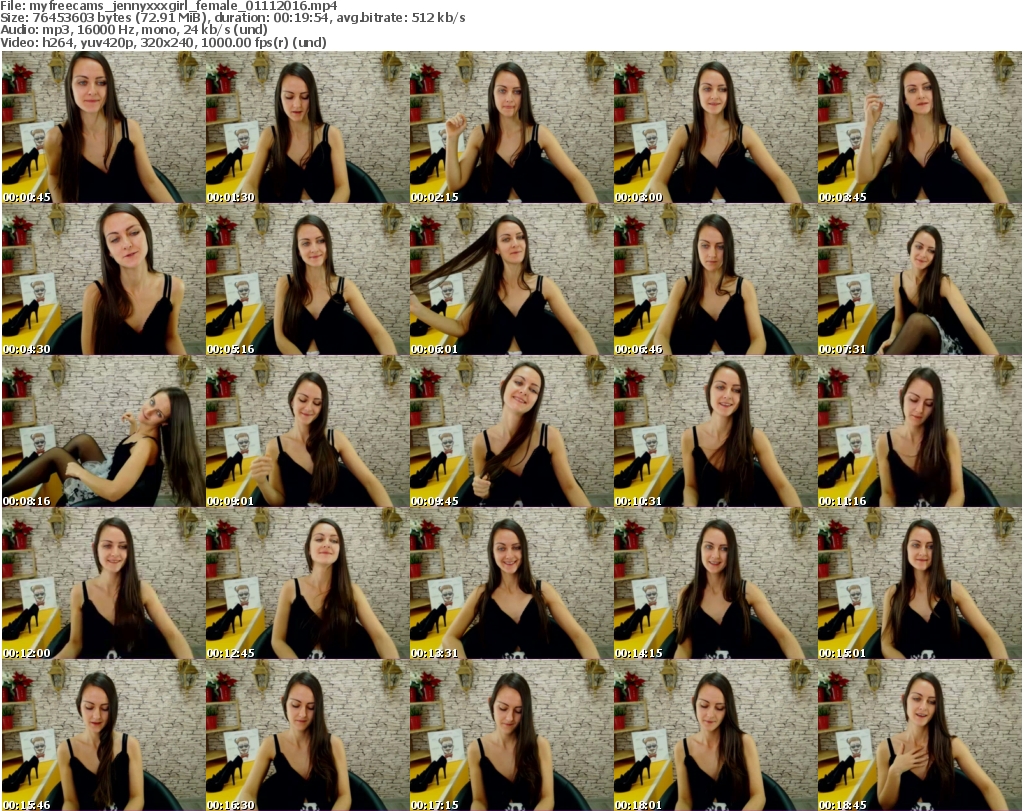
Task: Select the thumbnail stamped 00:00:45
Action: [x=103, y=127]
